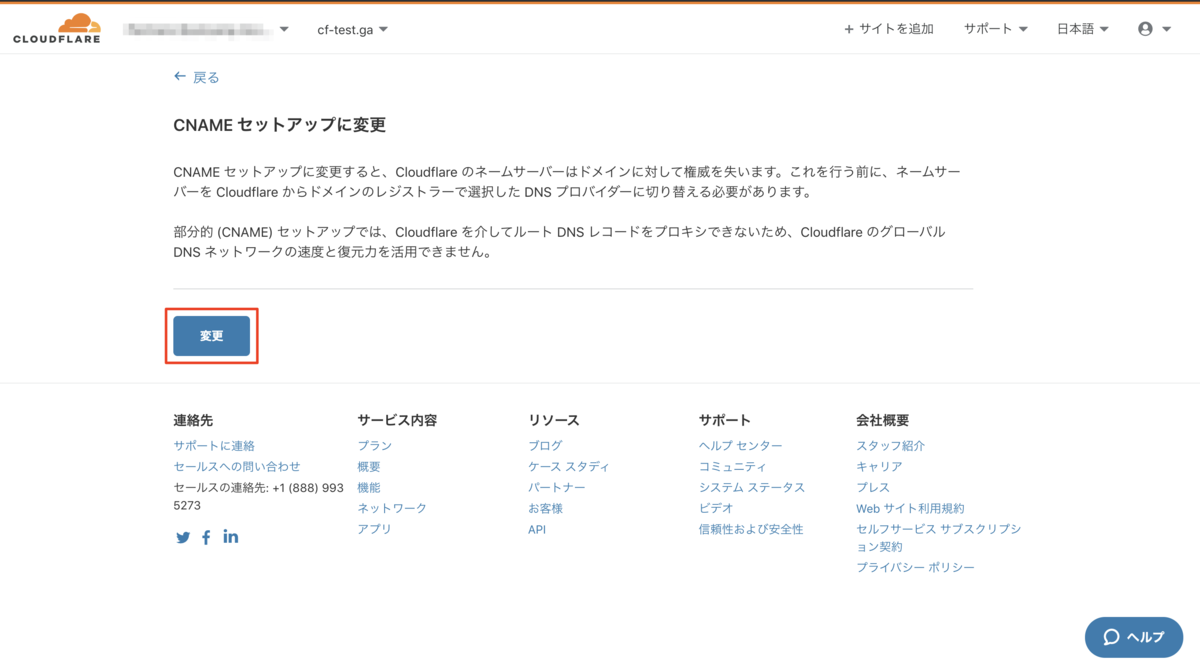
Task: Click the CNAME セットアップに変更 heading
Action: click(x=279, y=125)
